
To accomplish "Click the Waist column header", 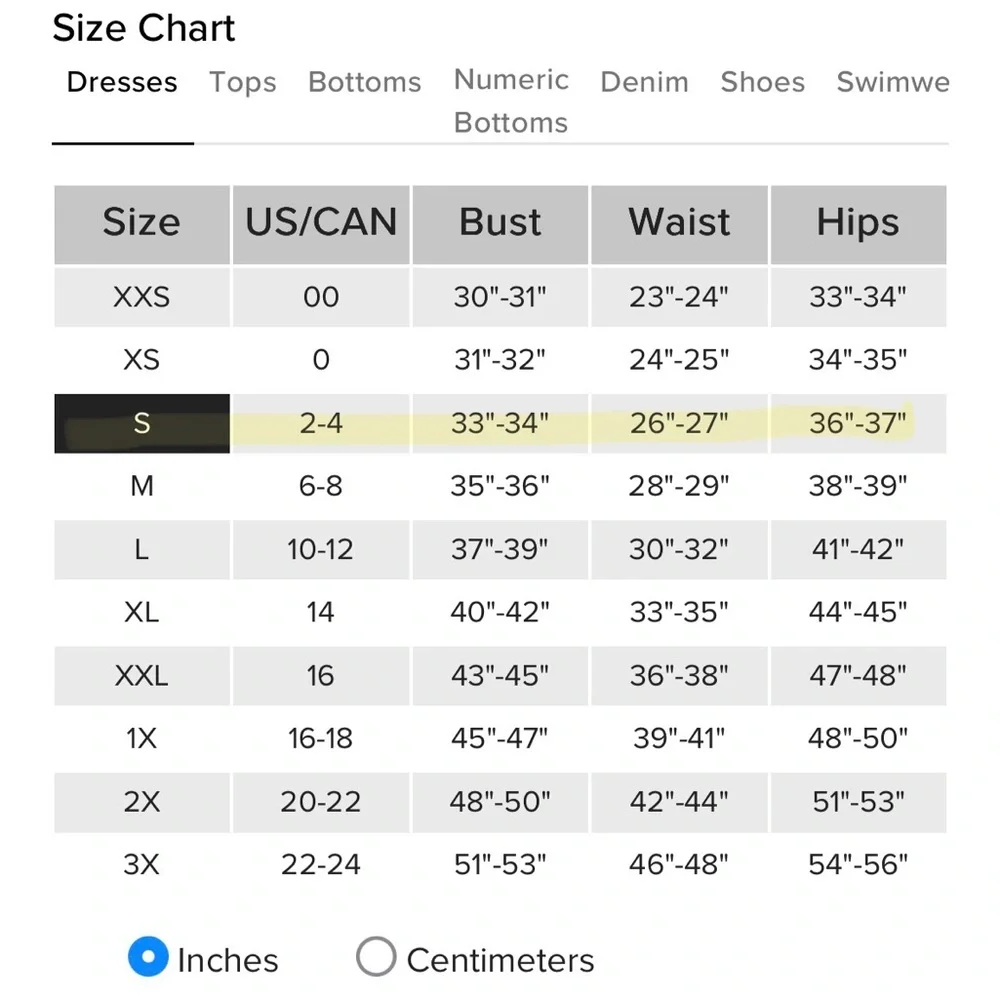I will 679,223.
